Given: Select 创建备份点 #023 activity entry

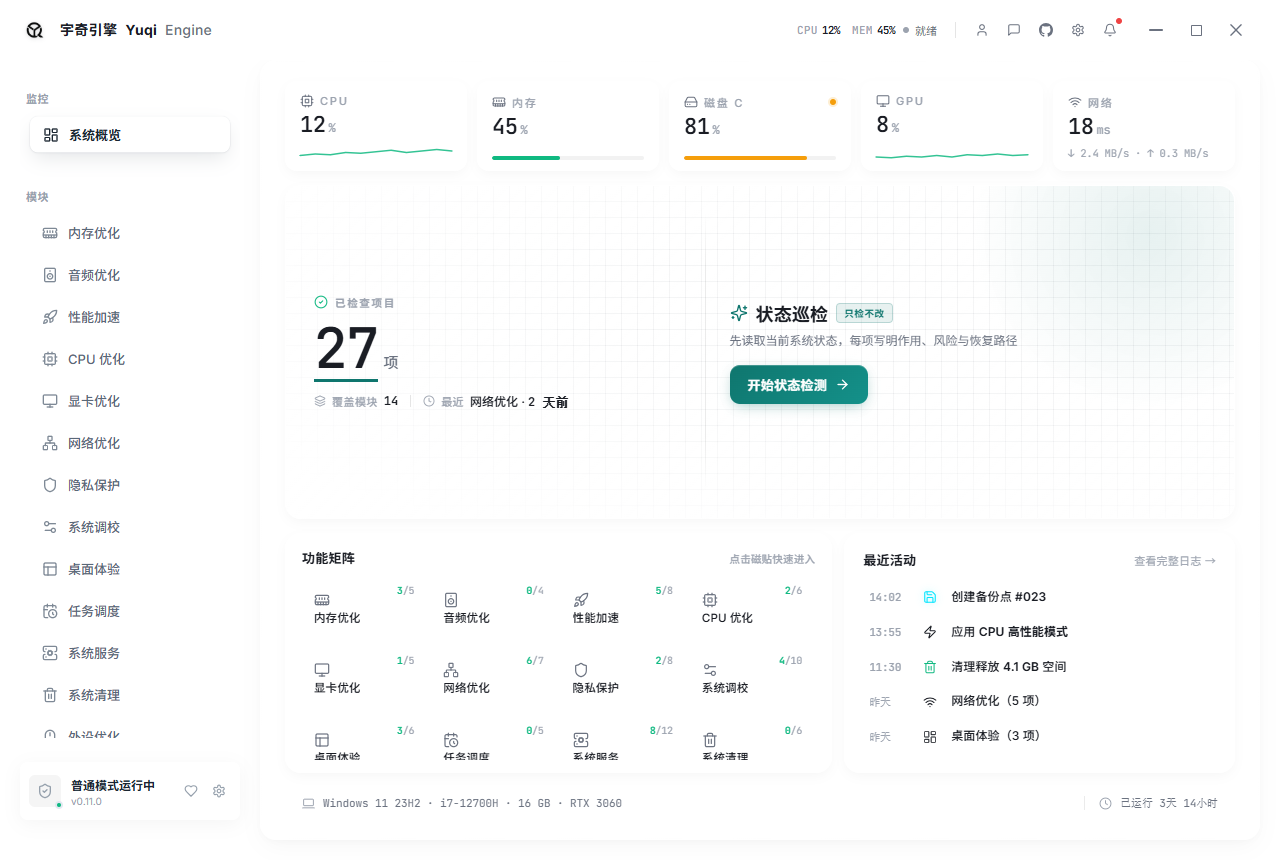Looking at the screenshot, I should click(x=1040, y=597).
